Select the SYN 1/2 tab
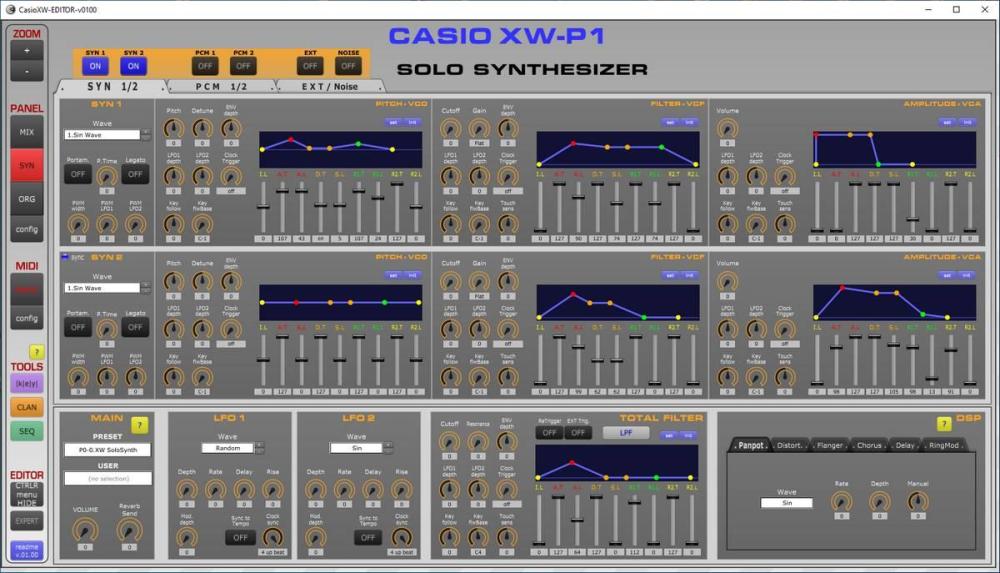The height and width of the screenshot is (573, 1000). pyautogui.click(x=112, y=86)
